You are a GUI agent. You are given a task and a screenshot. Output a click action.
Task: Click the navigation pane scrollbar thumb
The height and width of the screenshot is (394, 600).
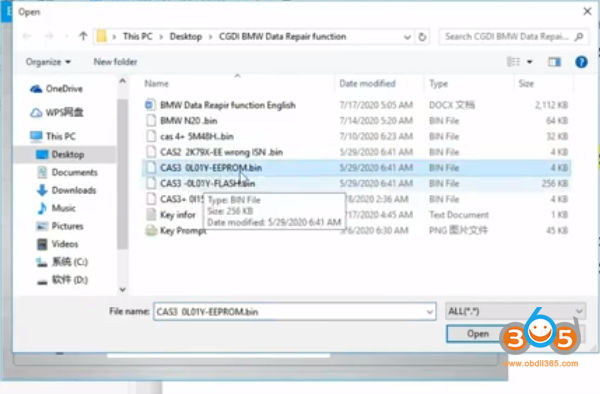(x=122, y=174)
